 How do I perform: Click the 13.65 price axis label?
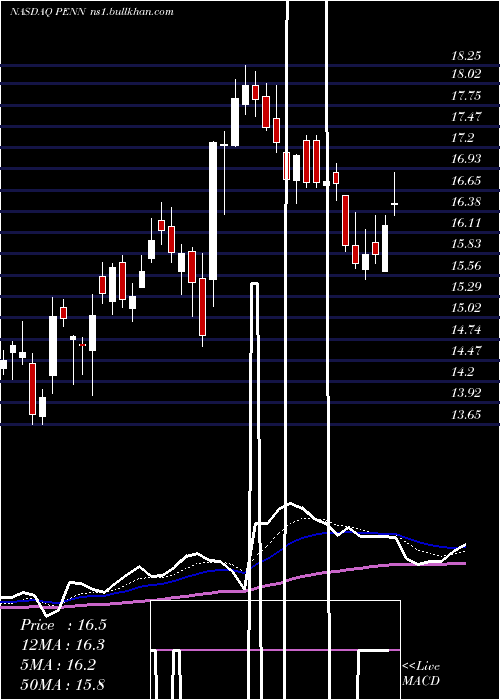point(467,415)
